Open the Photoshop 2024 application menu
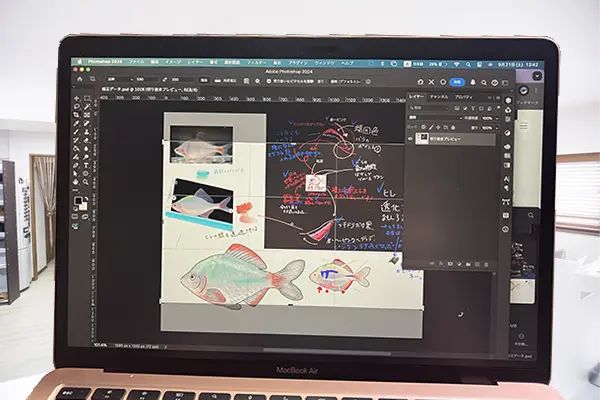The height and width of the screenshot is (400, 600). [101, 62]
